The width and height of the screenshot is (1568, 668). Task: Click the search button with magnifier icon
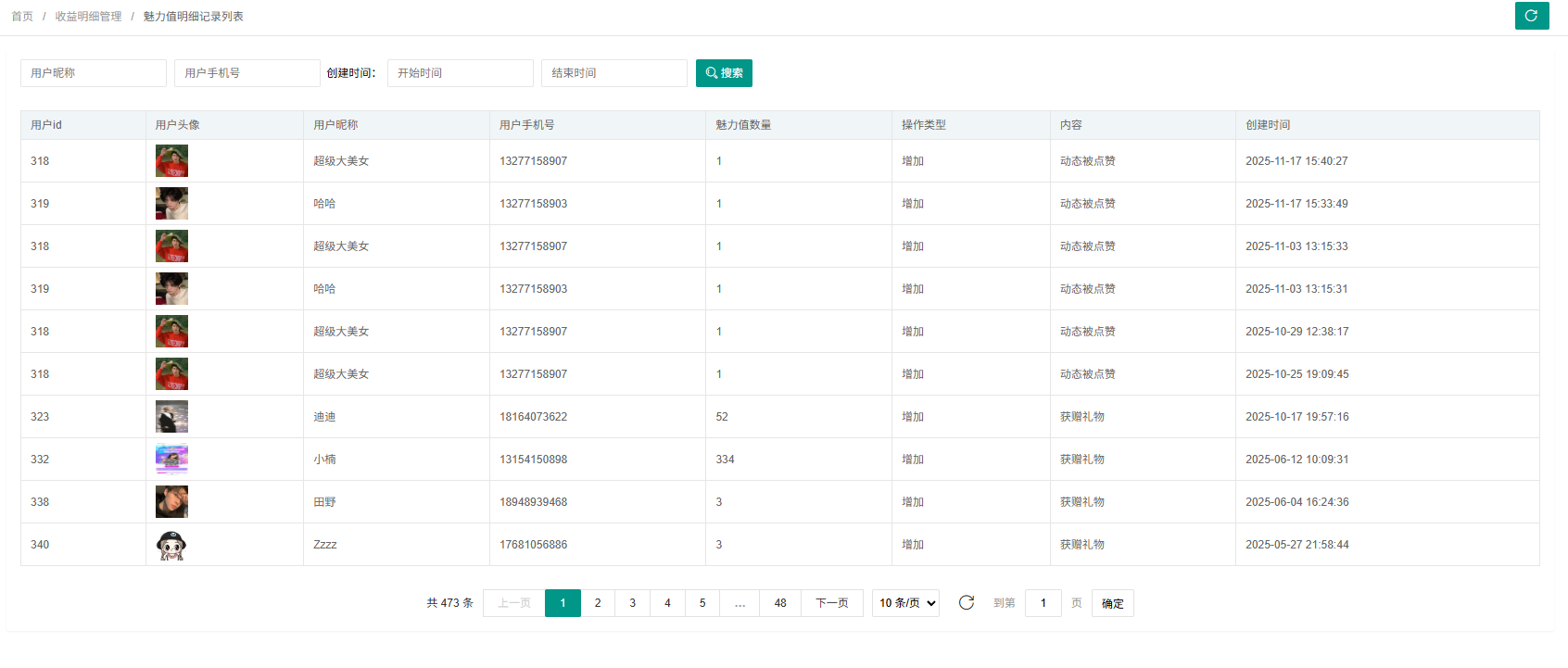[724, 73]
